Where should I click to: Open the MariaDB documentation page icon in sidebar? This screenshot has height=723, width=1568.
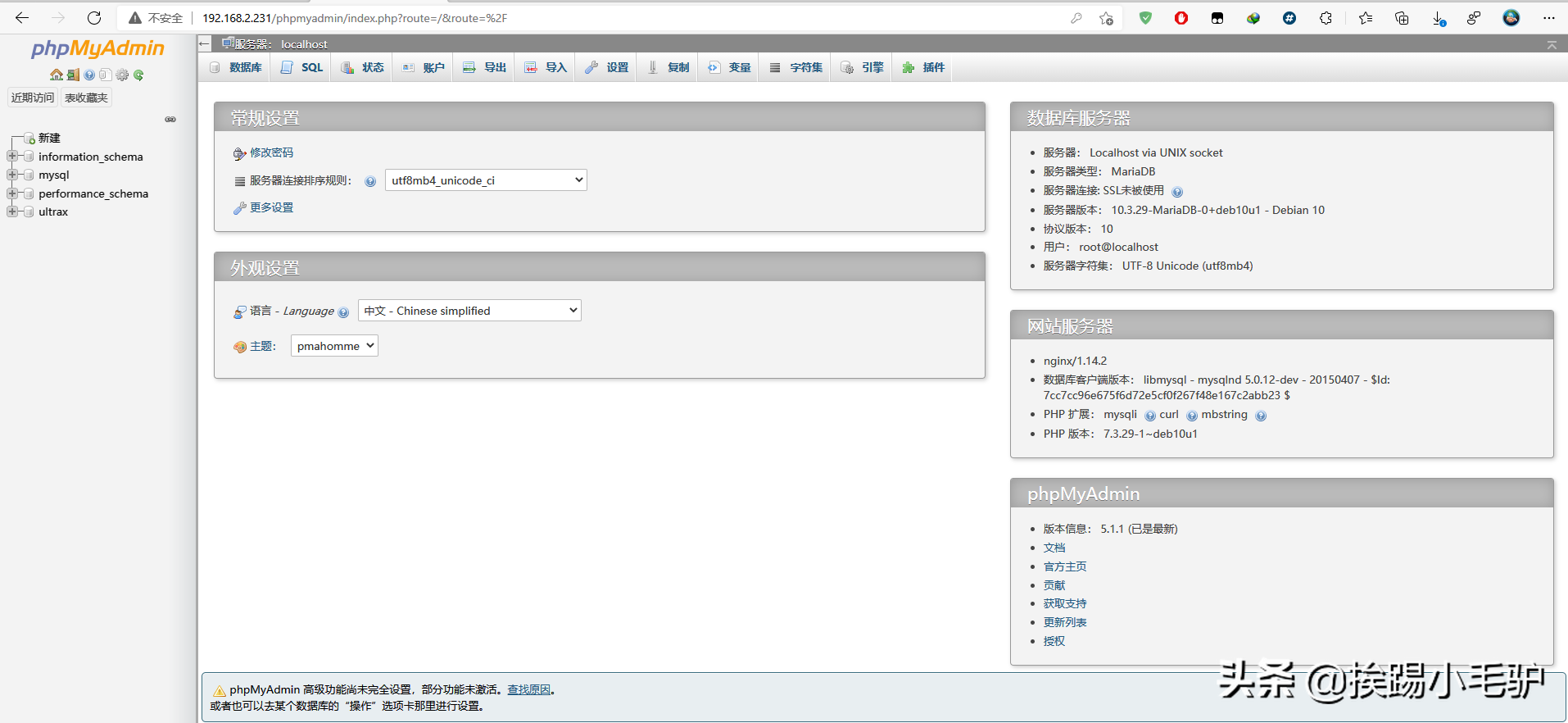tap(105, 75)
